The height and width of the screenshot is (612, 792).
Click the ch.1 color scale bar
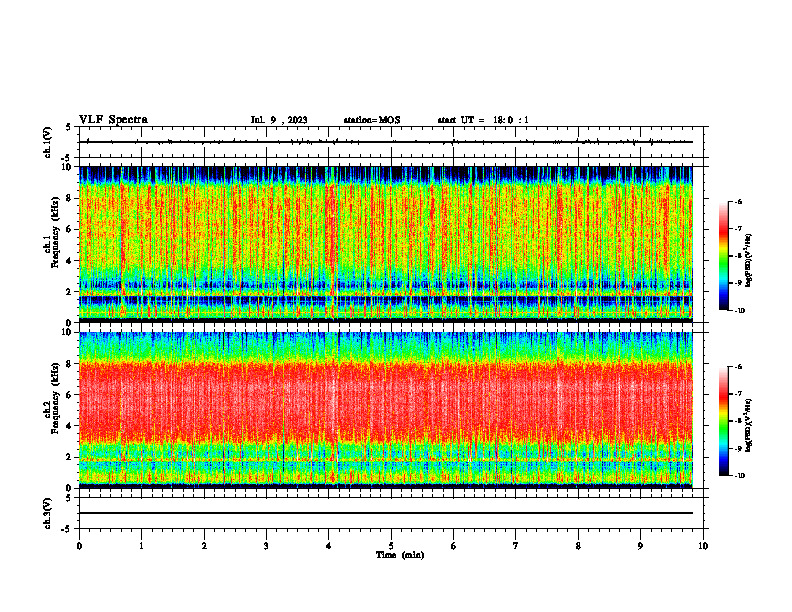coord(723,256)
